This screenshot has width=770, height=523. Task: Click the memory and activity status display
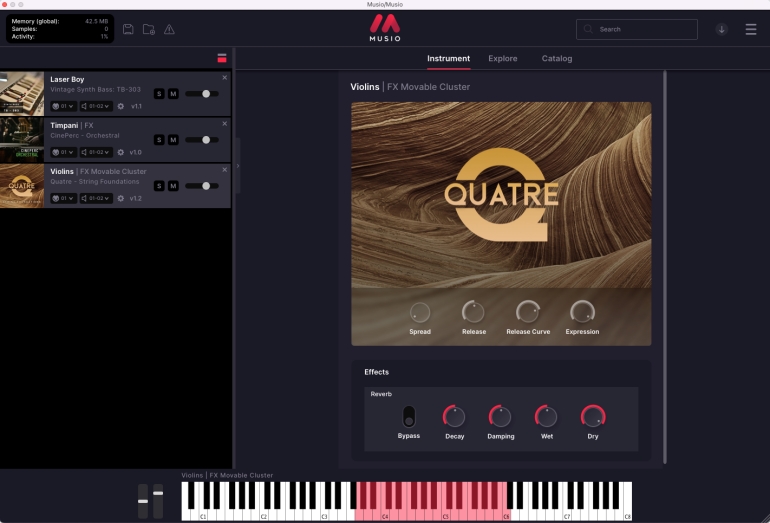[x=60, y=29]
